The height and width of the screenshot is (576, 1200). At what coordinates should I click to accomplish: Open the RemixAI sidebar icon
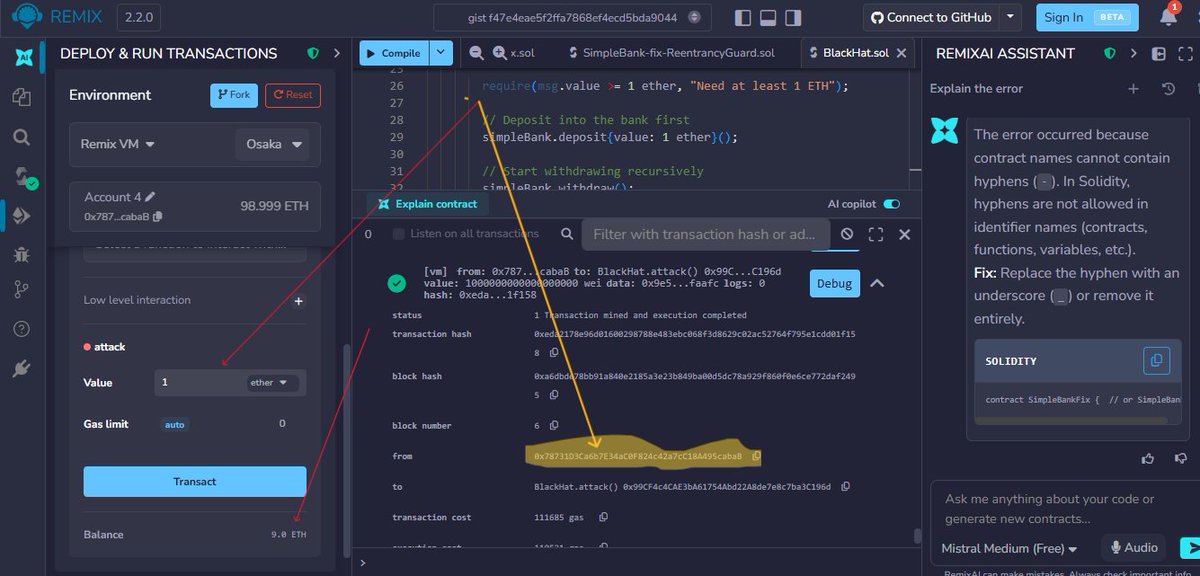coord(23,58)
